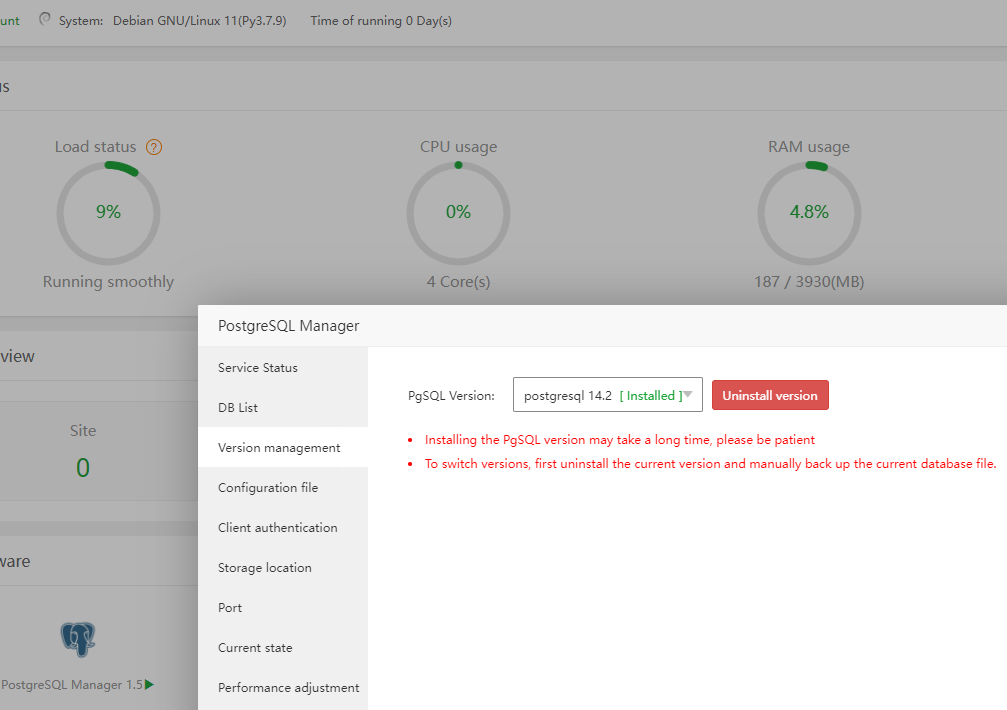Click the dropdown arrow in the version selector
Image resolution: width=1007 pixels, height=710 pixels.
point(688,395)
